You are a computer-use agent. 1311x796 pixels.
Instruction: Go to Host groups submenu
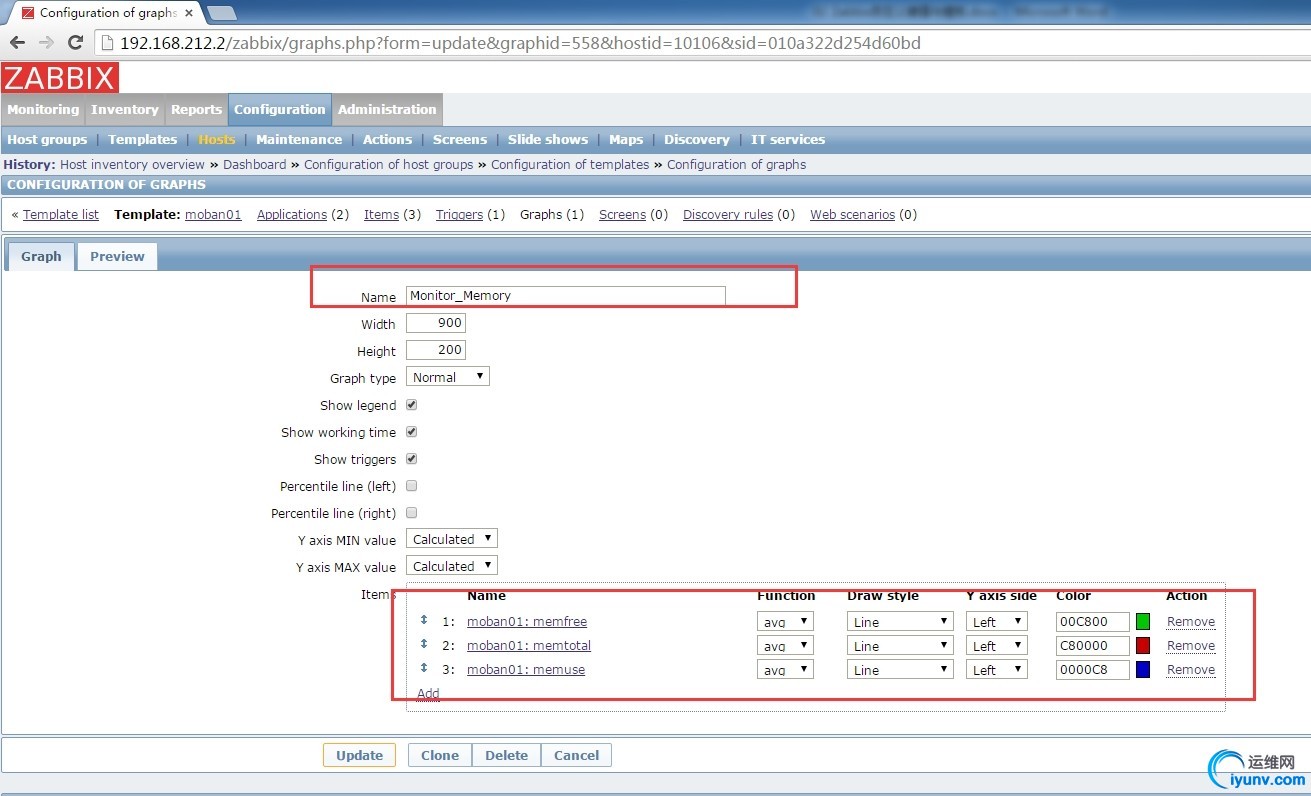[47, 139]
